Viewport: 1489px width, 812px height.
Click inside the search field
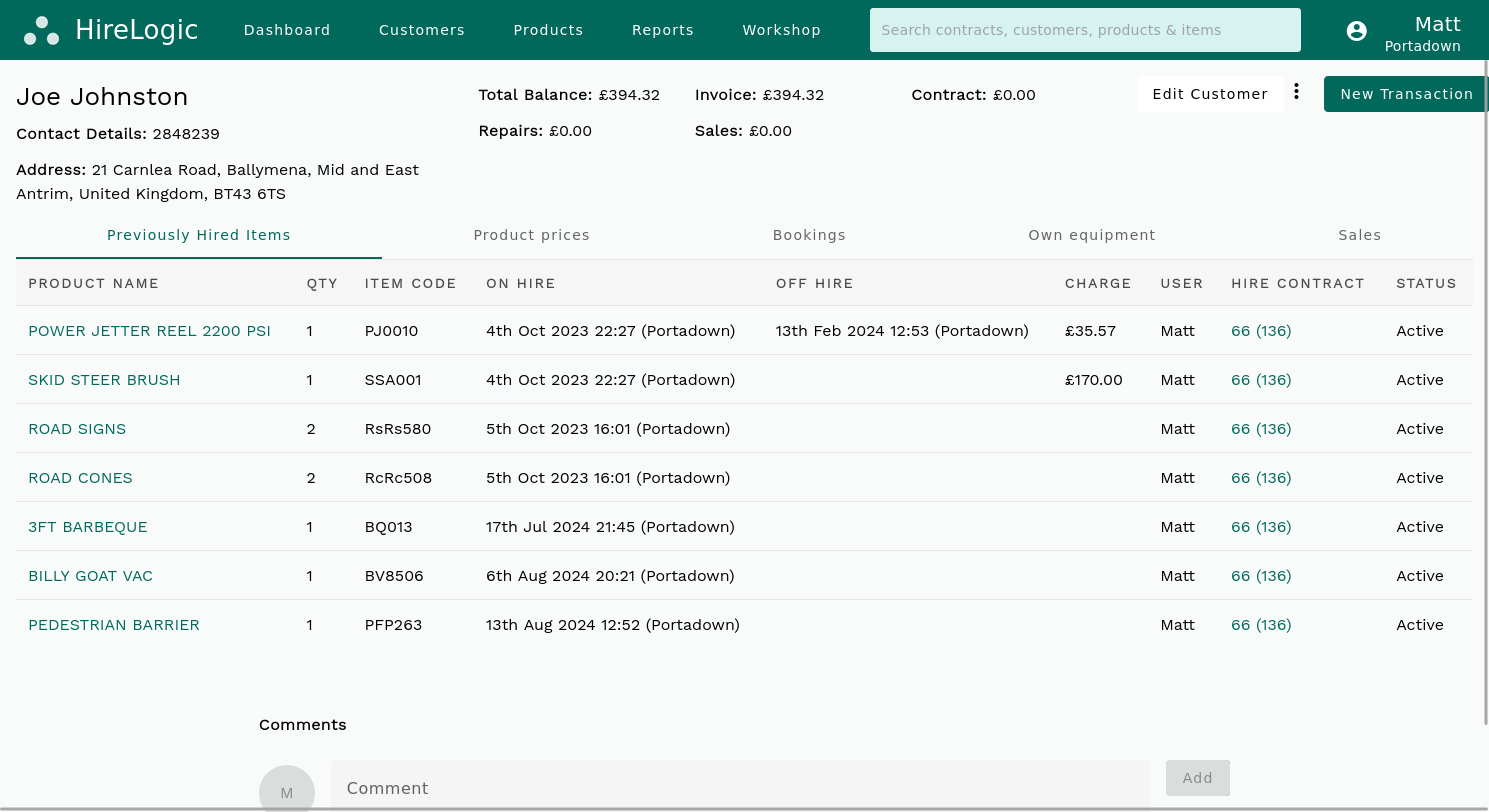point(1084,30)
